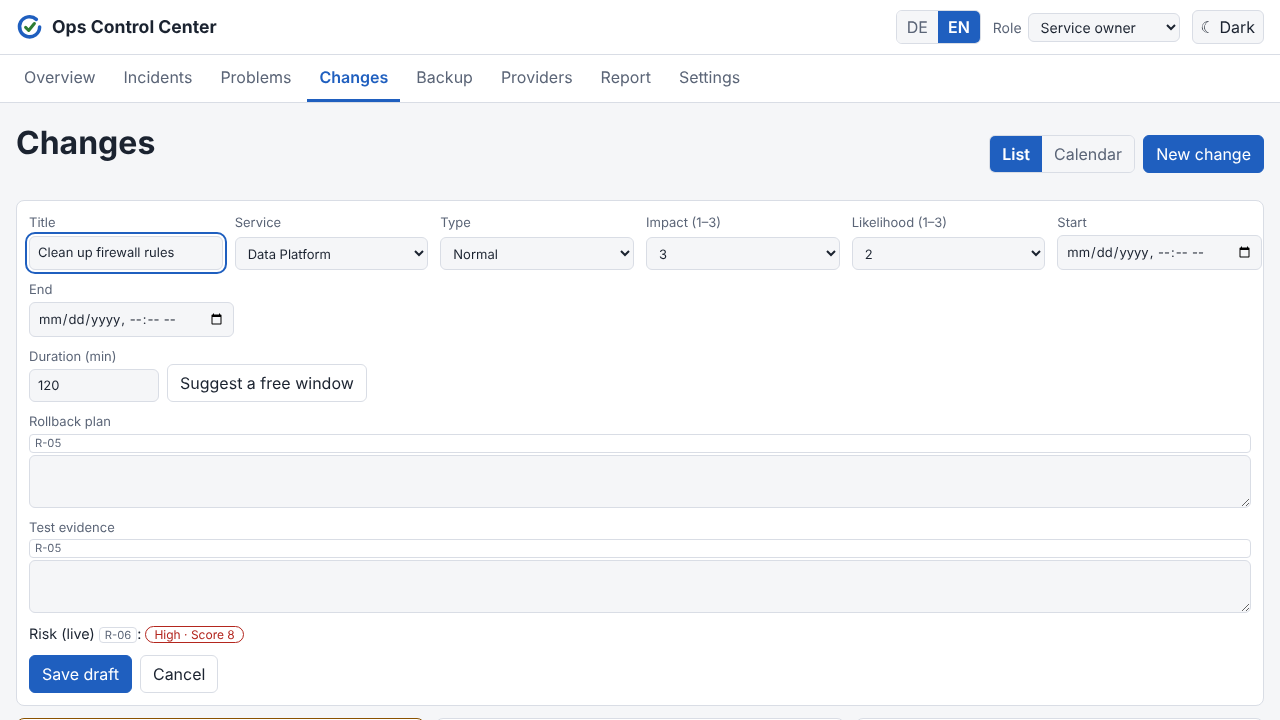Click the New change button
1280x720 pixels.
click(1203, 154)
